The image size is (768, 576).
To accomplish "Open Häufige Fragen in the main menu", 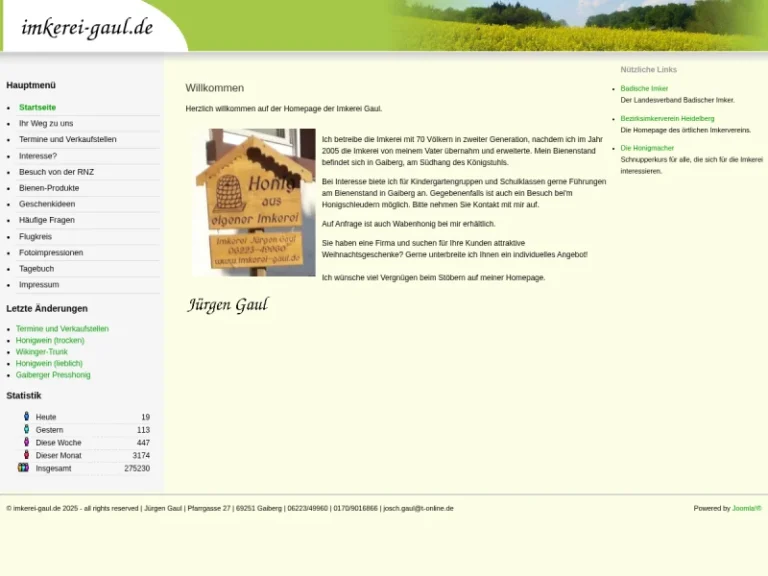I will pos(47,220).
